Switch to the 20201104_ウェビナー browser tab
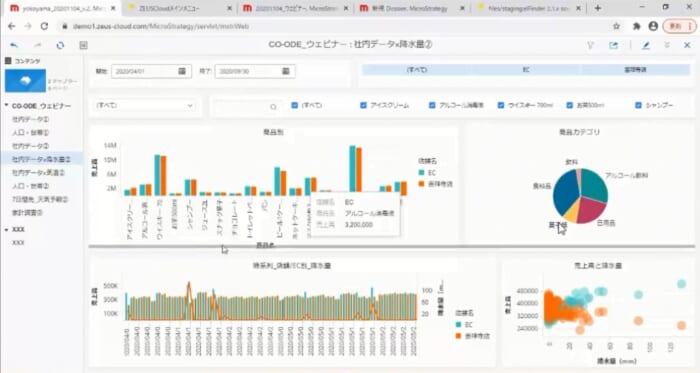 296,8
